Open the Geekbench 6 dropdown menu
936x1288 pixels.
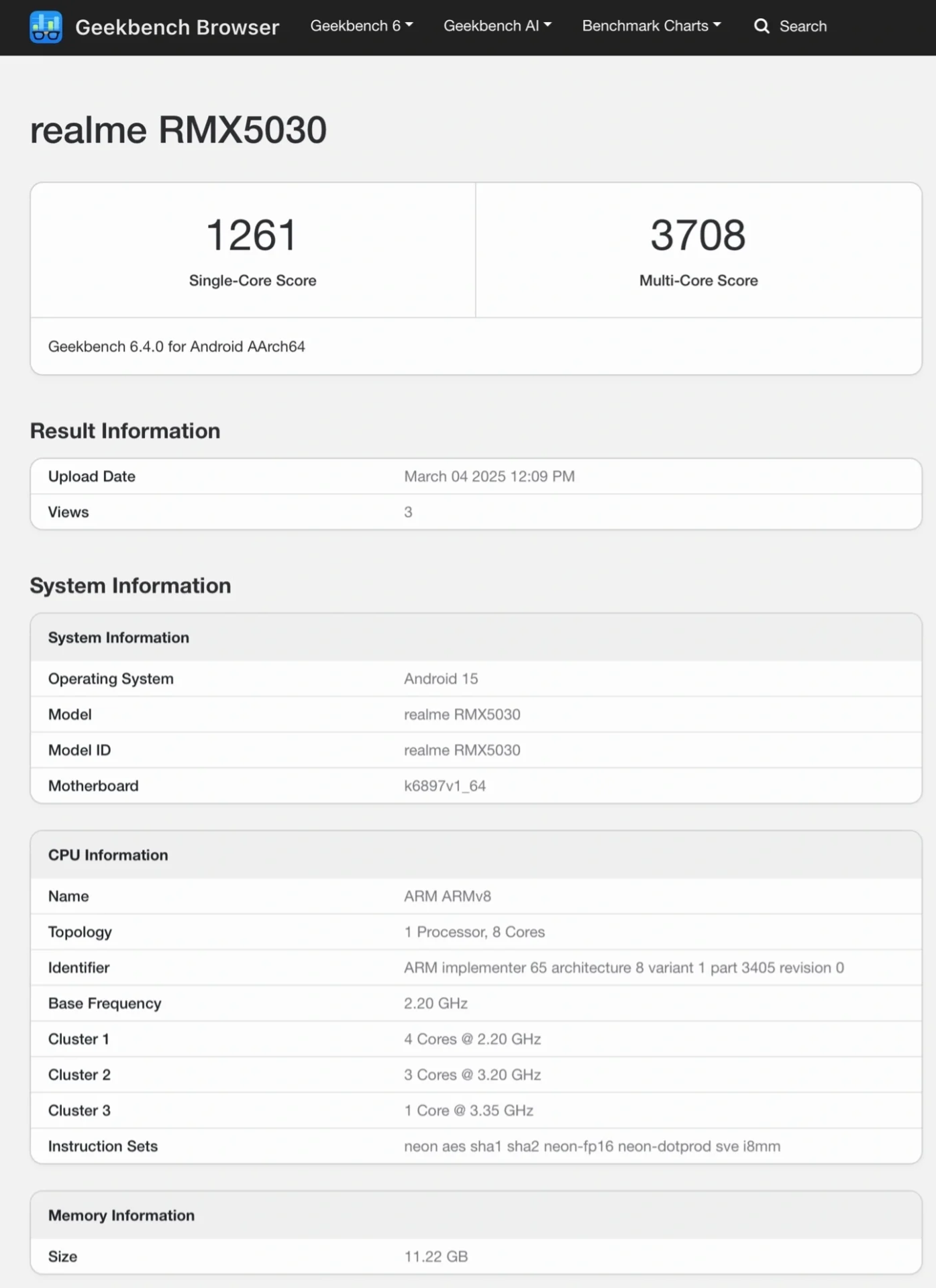(361, 26)
